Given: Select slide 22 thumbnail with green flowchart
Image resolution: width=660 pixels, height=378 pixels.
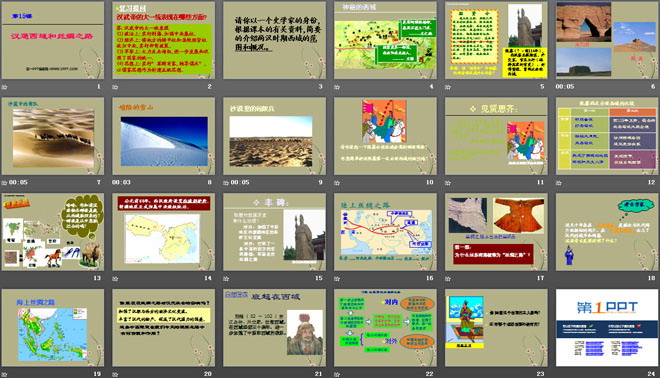Looking at the screenshot, I should point(386,327).
